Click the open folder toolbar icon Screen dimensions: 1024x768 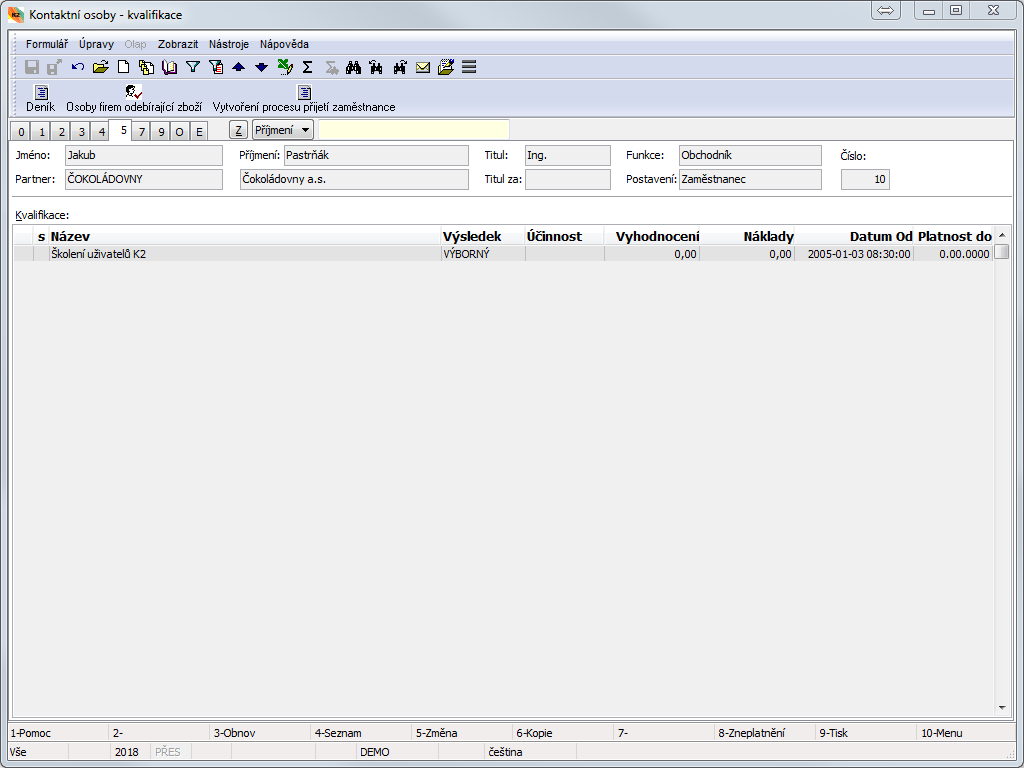click(100, 67)
